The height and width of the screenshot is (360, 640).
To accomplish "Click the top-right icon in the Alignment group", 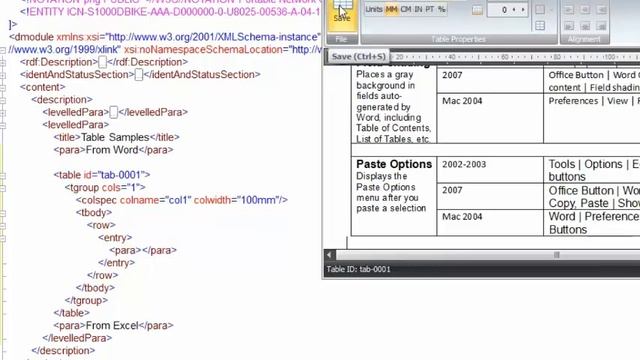I will tap(601, 10).
